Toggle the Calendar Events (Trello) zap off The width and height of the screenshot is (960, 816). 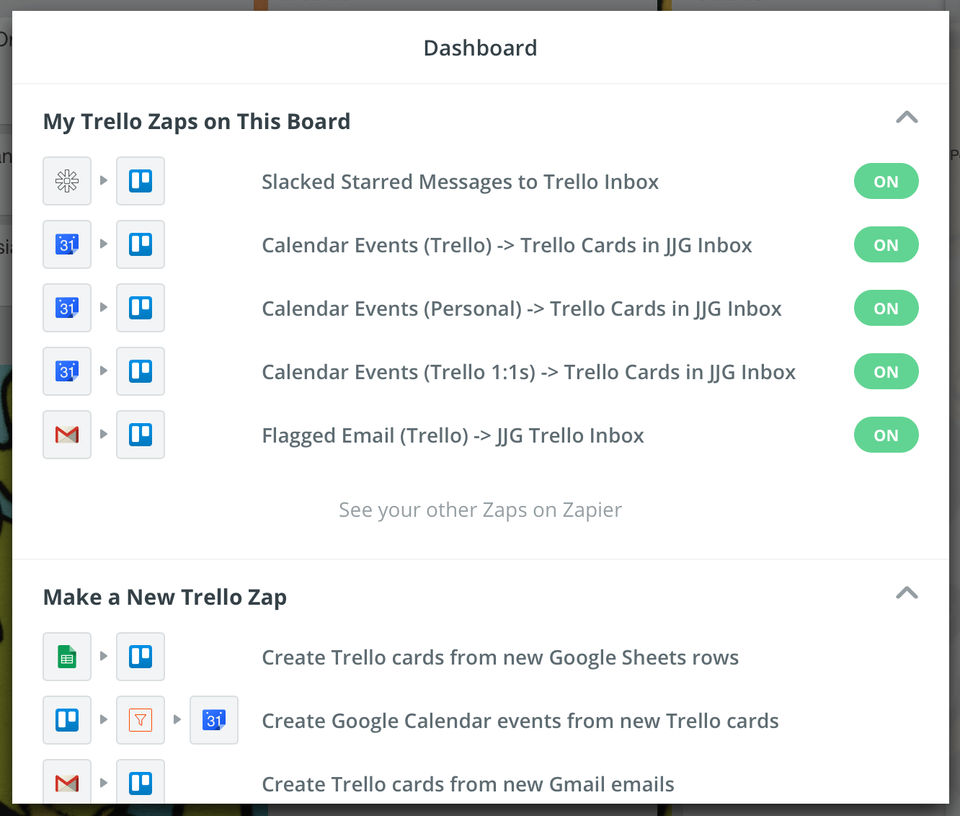point(886,245)
